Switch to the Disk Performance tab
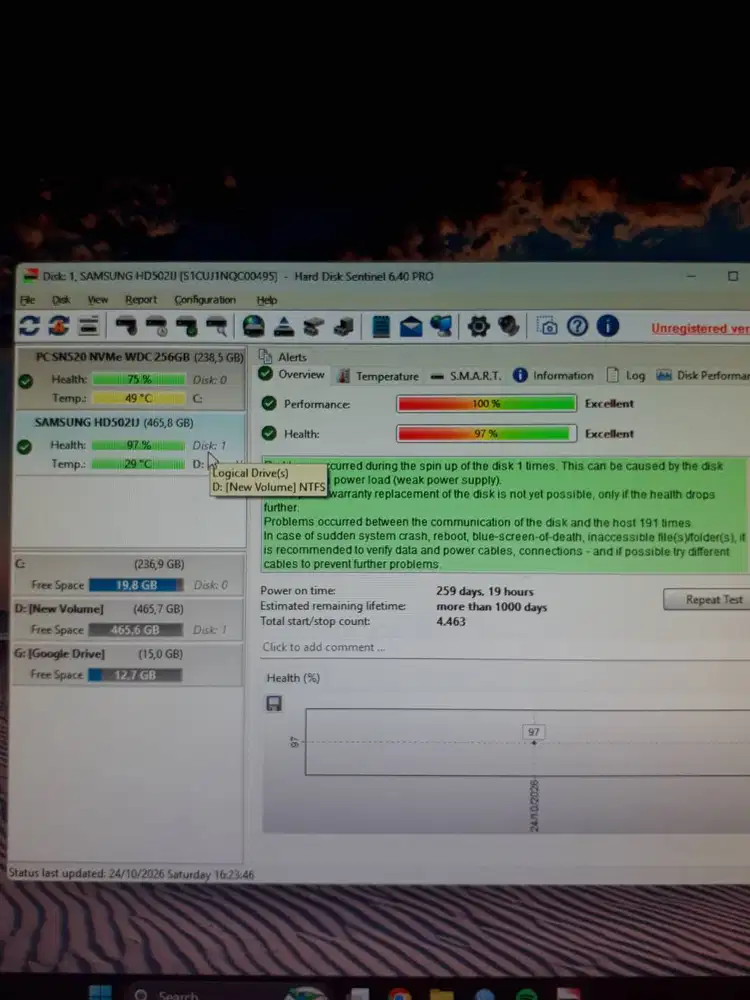 pos(703,375)
